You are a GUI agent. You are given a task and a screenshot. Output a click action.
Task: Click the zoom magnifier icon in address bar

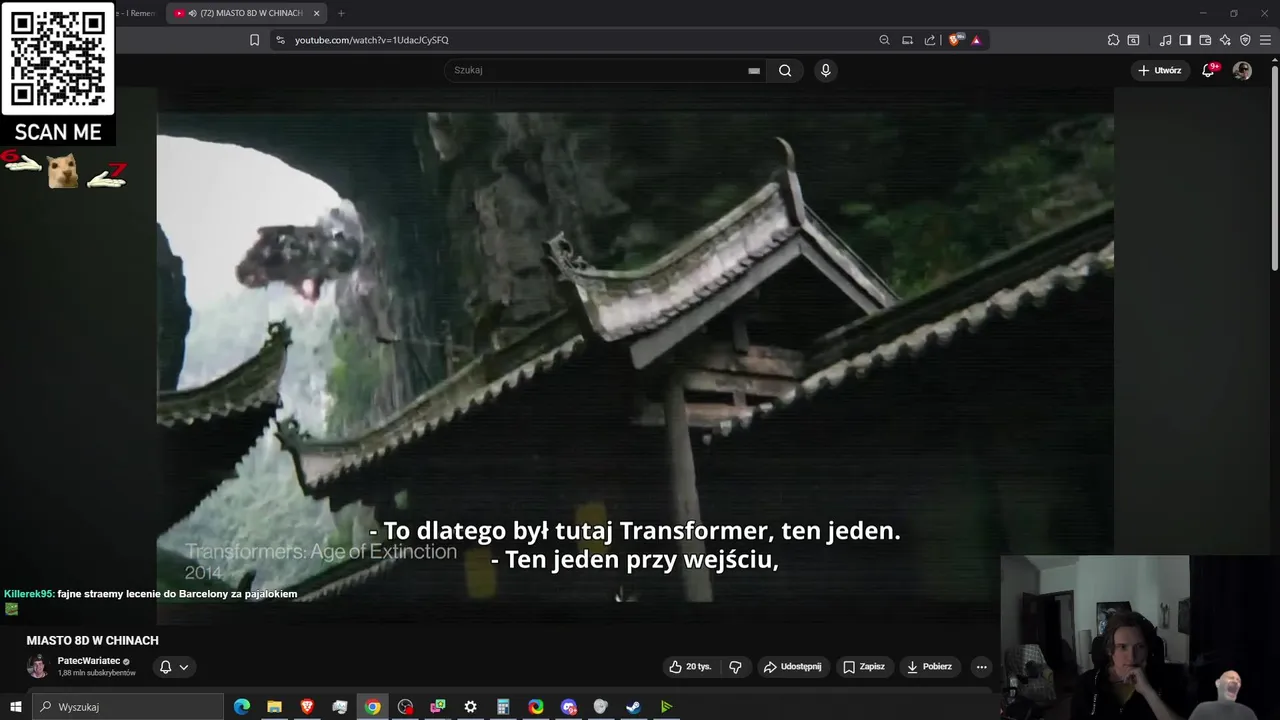[884, 40]
